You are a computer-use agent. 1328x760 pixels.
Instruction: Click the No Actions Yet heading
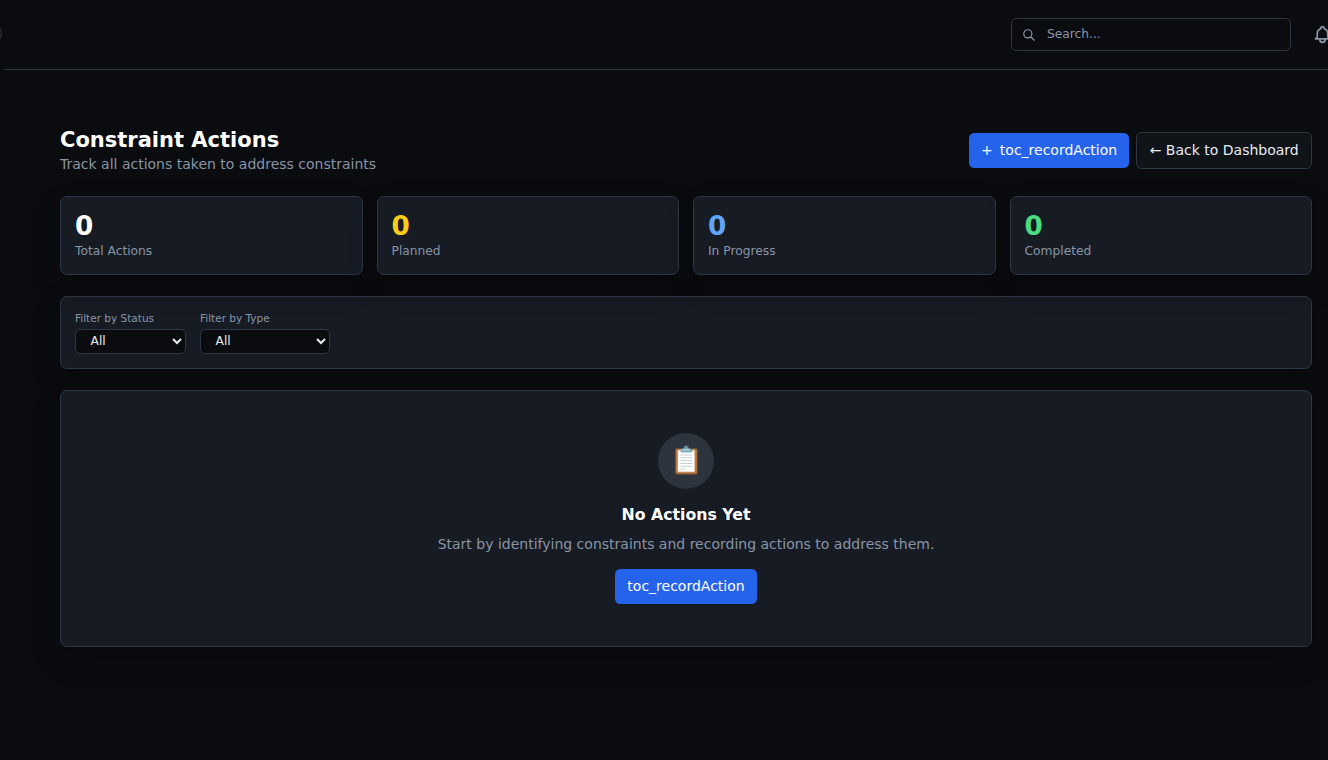click(686, 514)
